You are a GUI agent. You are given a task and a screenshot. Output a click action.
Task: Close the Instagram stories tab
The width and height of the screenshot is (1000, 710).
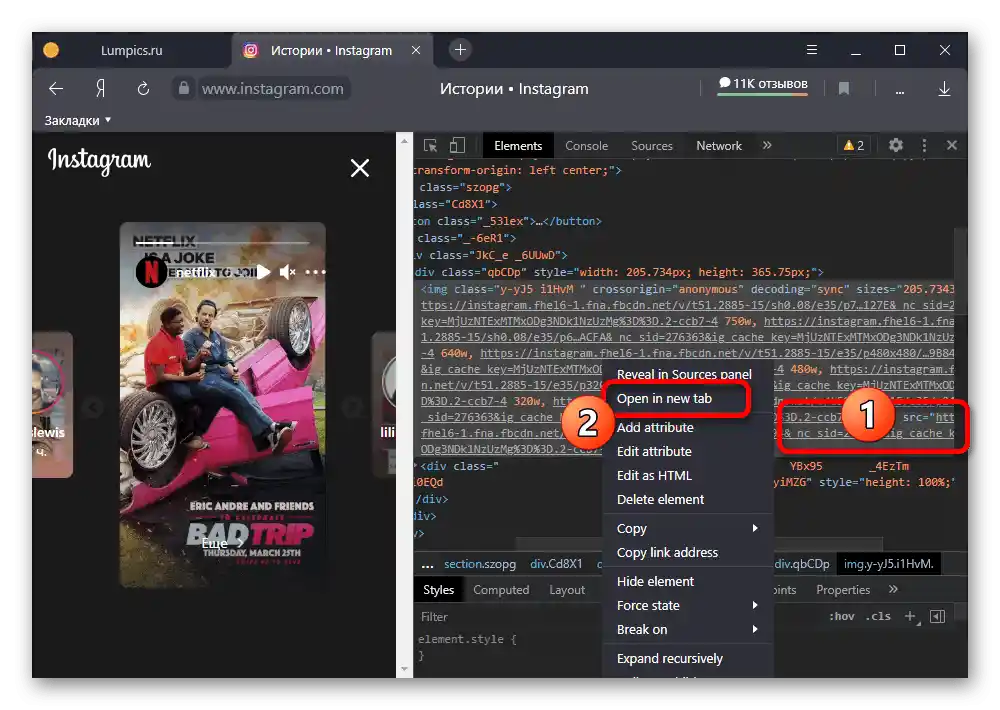coord(416,50)
